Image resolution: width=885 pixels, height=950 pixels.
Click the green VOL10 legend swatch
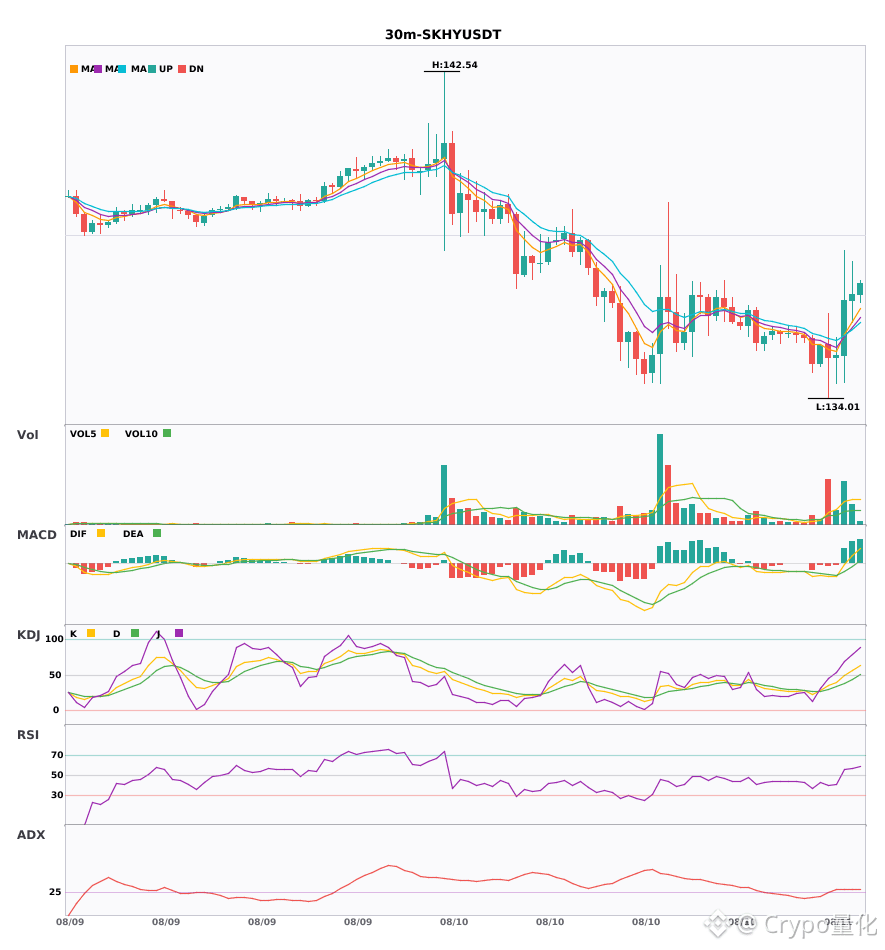(167, 433)
